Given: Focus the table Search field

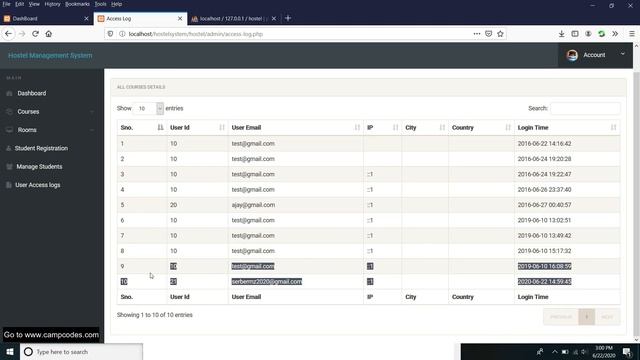Looking at the screenshot, I should click(585, 109).
